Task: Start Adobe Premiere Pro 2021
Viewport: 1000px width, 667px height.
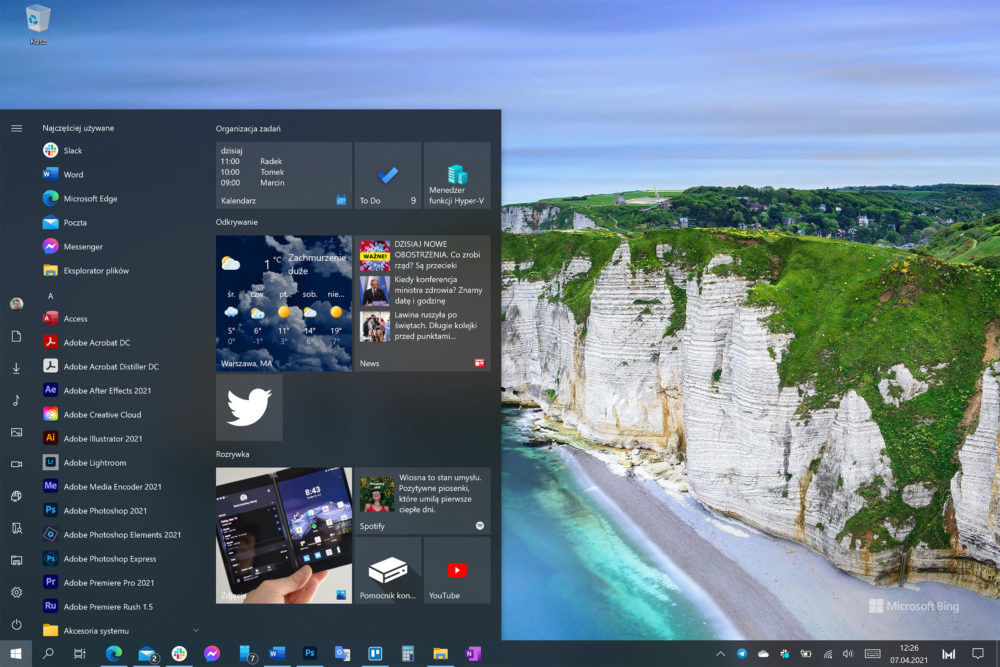Action: pyautogui.click(x=108, y=583)
